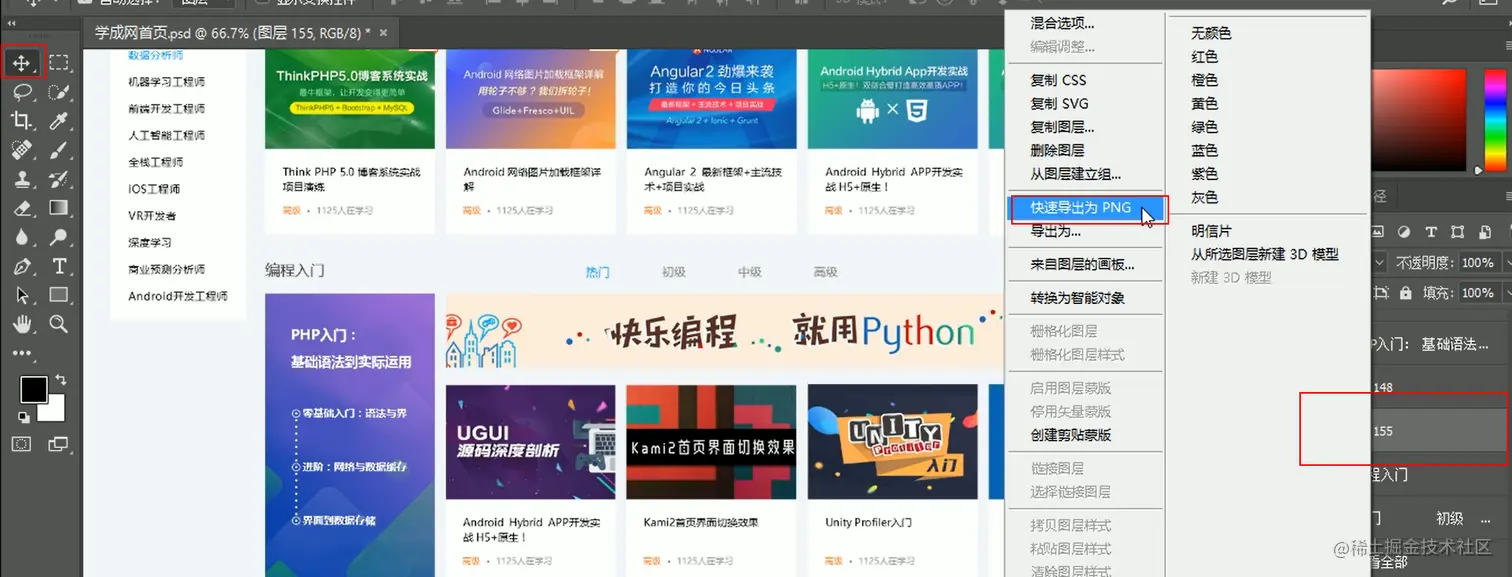Toggle Quick Mask mode
This screenshot has height=577, width=1512.
pos(21,444)
